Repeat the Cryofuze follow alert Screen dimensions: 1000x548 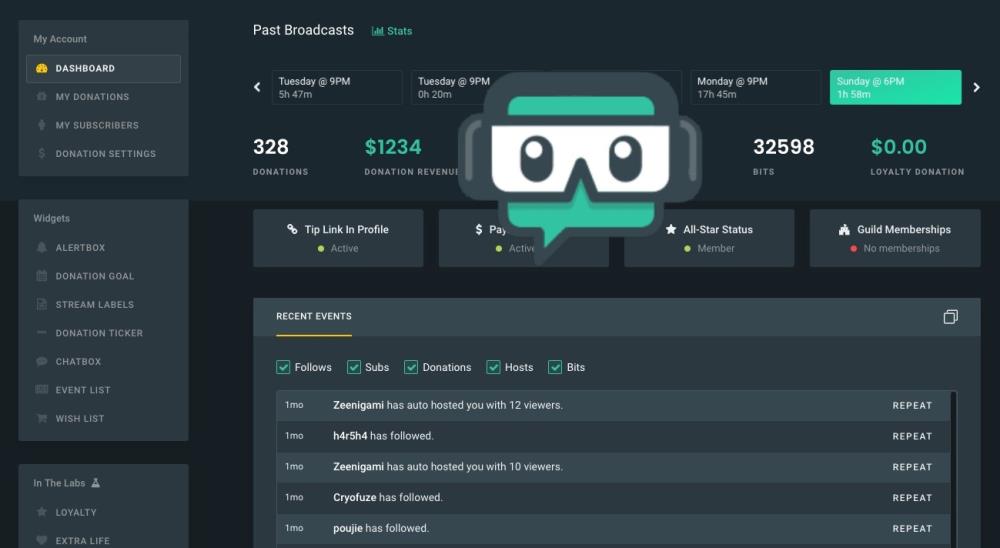coord(912,498)
